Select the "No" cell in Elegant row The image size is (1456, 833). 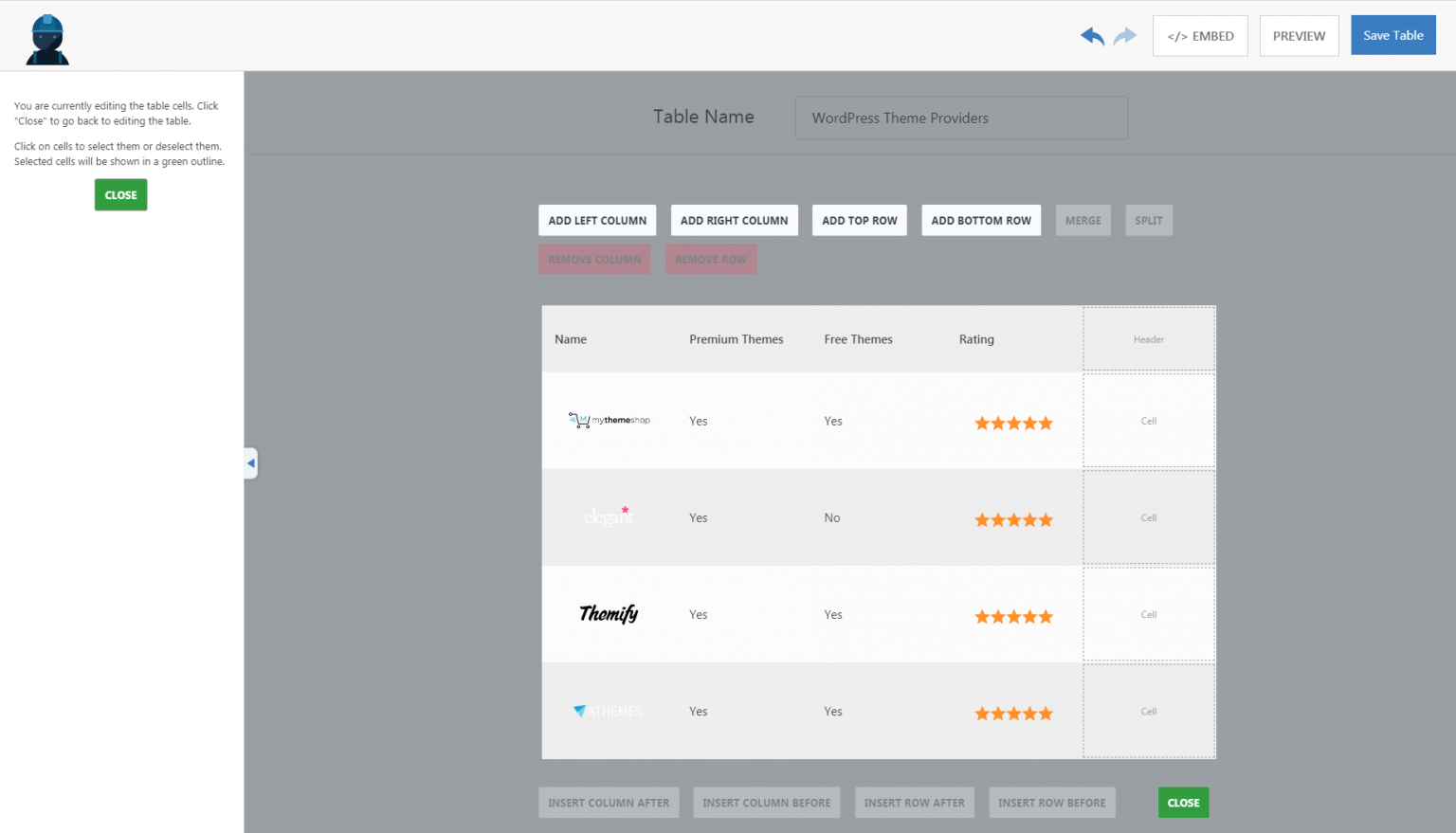879,517
